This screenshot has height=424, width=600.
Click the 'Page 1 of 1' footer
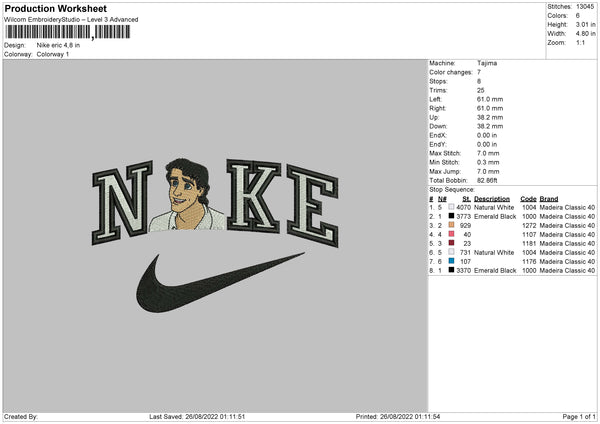click(x=579, y=416)
